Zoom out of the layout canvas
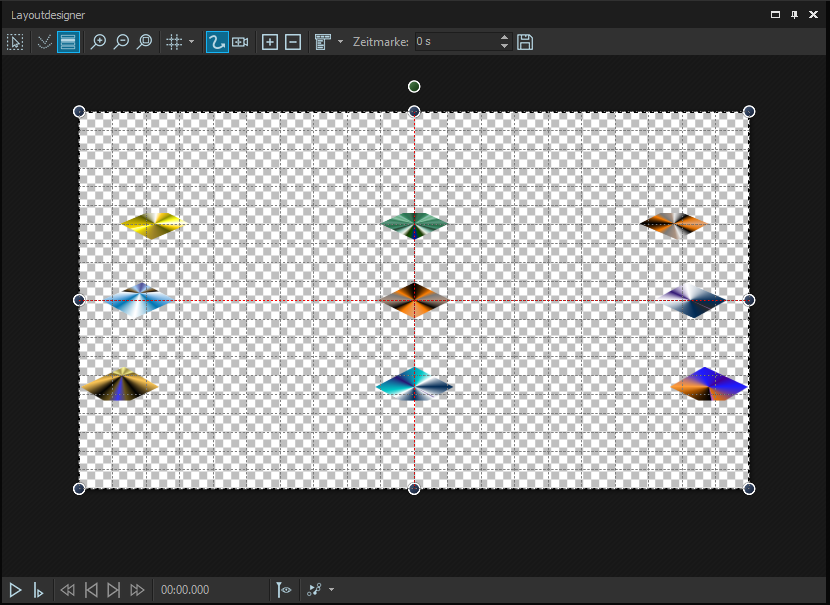830x605 pixels. pyautogui.click(x=121, y=42)
